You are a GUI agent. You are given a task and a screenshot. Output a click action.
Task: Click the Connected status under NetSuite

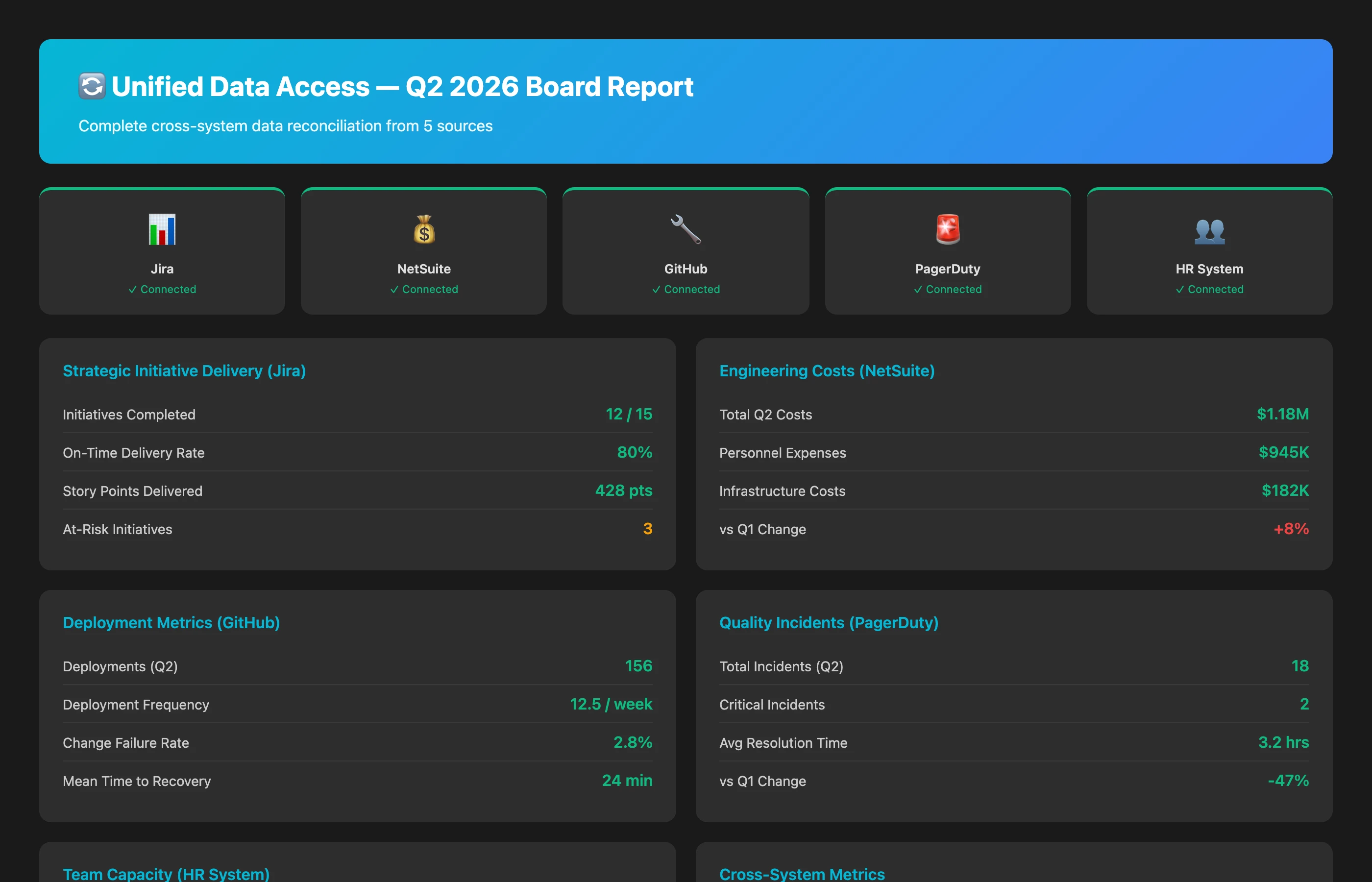click(x=424, y=289)
